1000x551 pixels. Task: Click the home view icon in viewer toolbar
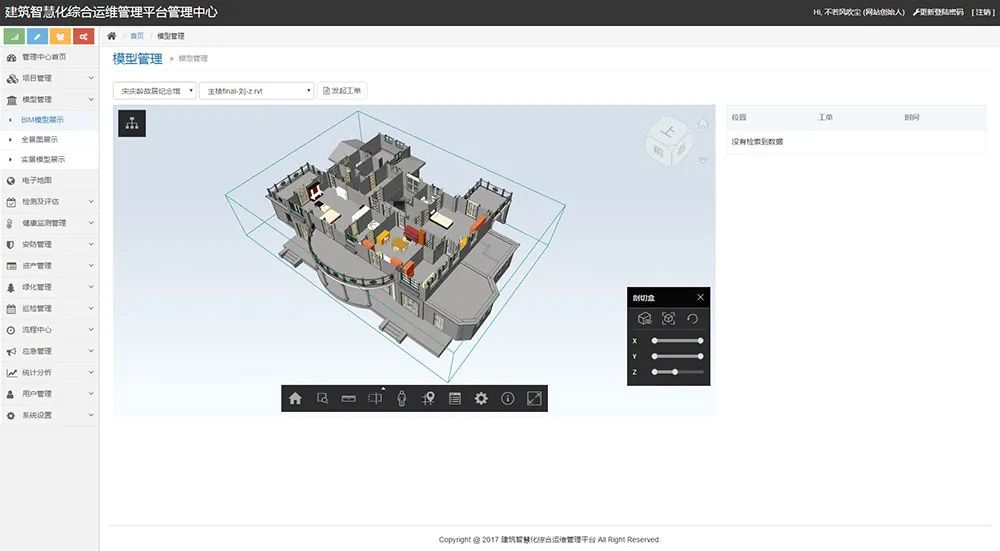point(295,398)
